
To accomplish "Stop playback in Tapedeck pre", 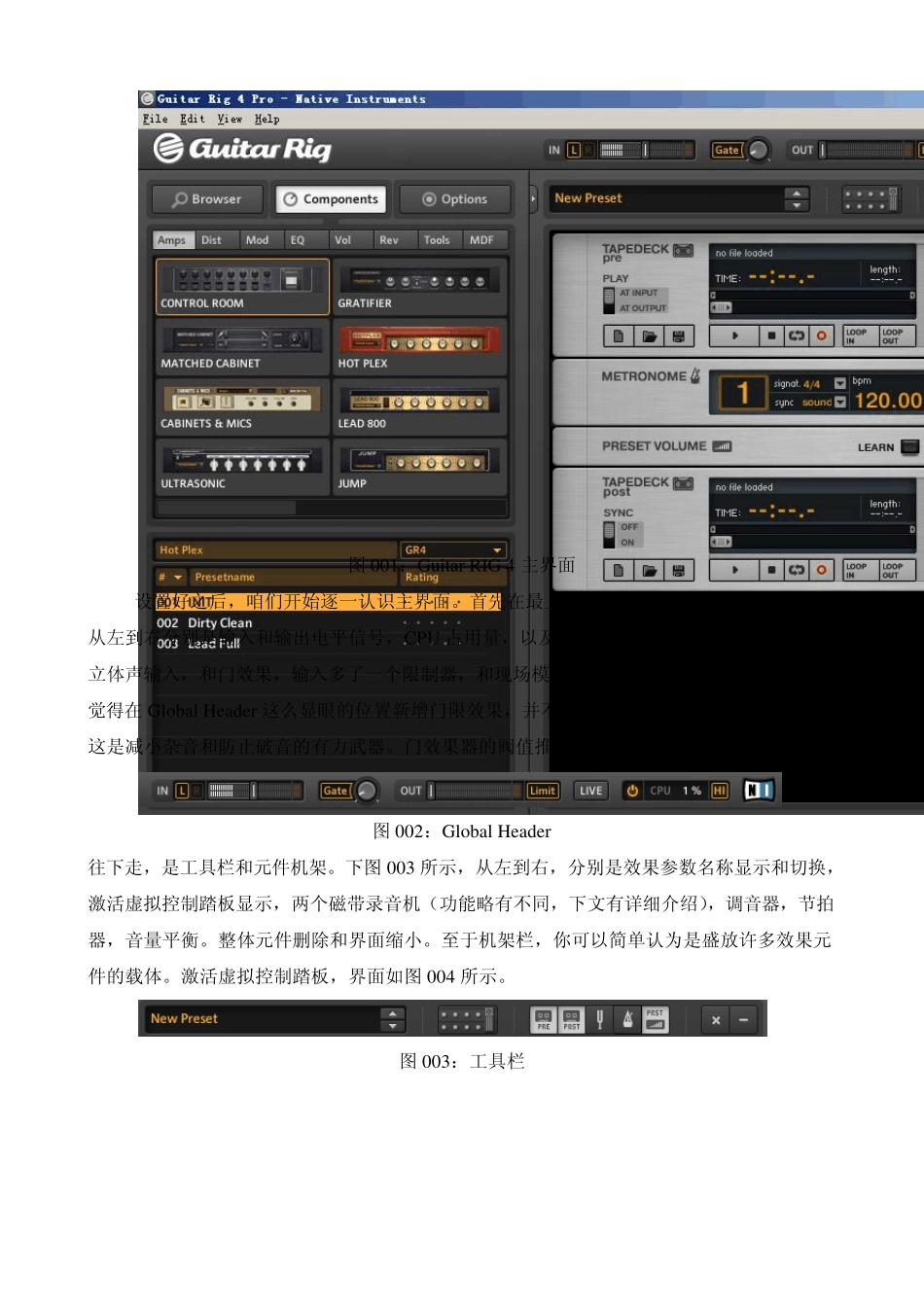I will point(771,336).
